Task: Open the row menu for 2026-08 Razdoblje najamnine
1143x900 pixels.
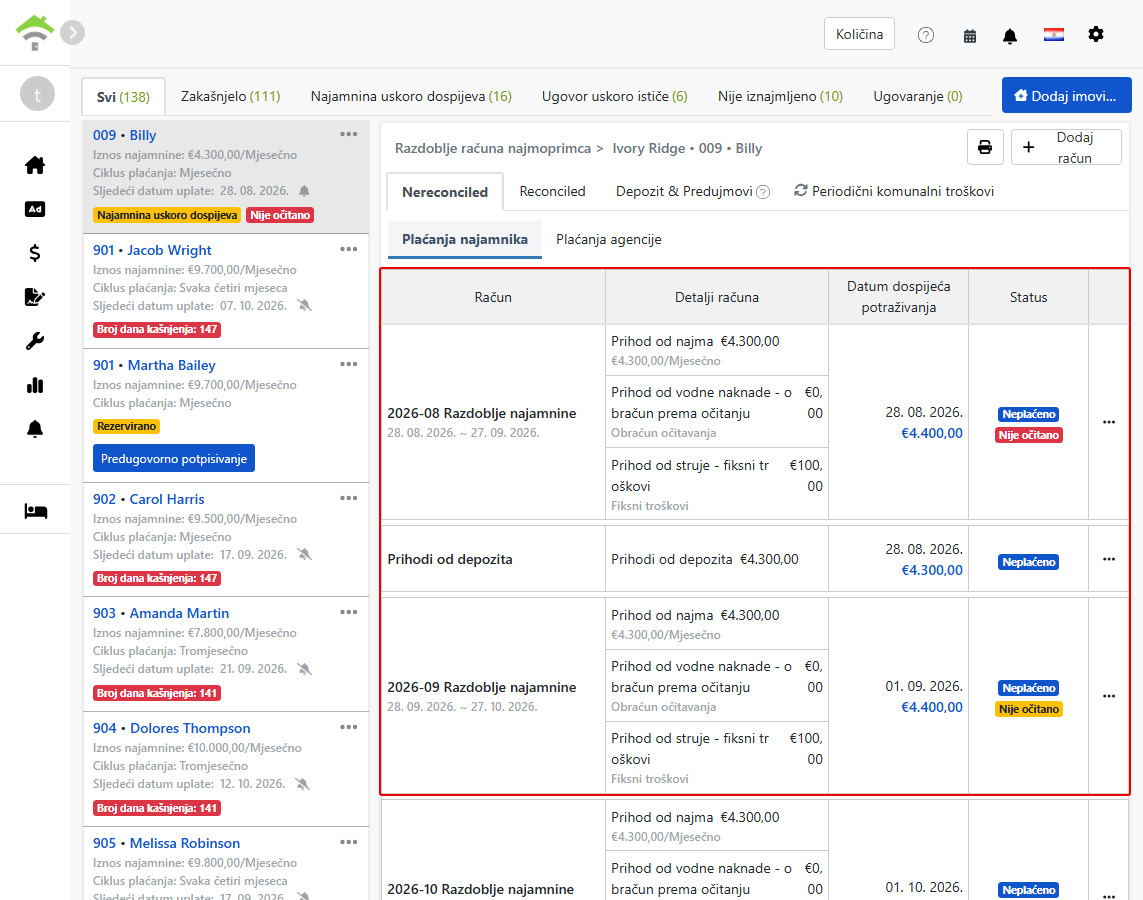Action: point(1109,422)
